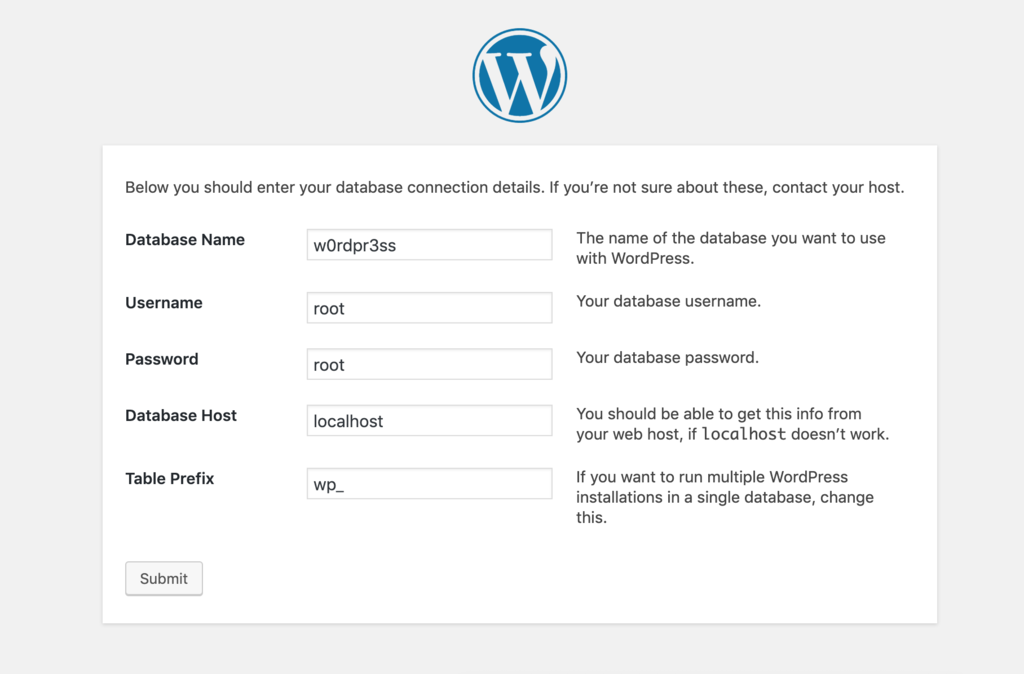The height and width of the screenshot is (674, 1024).
Task: Select the w0rdpr3ss text in Database Name
Action: [x=349, y=244]
